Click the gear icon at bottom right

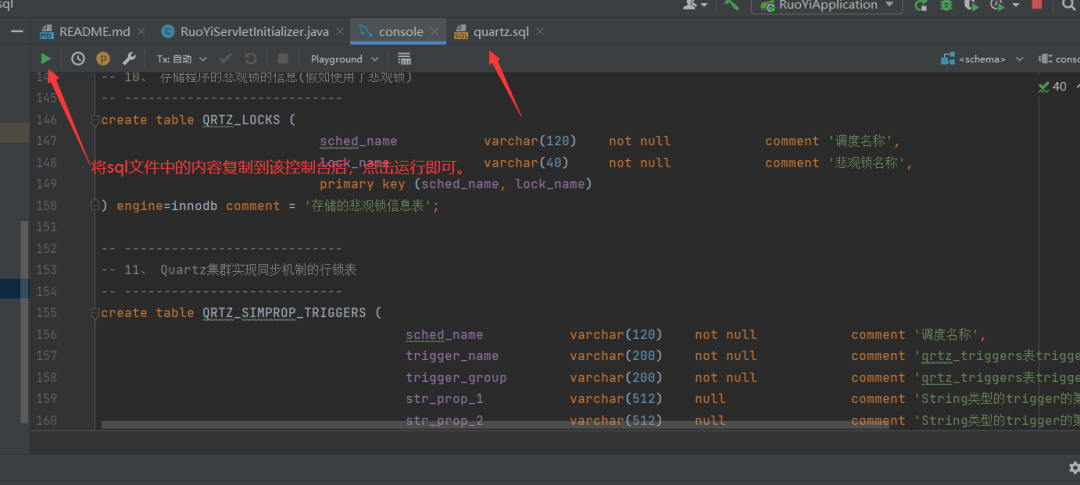tap(1074, 468)
